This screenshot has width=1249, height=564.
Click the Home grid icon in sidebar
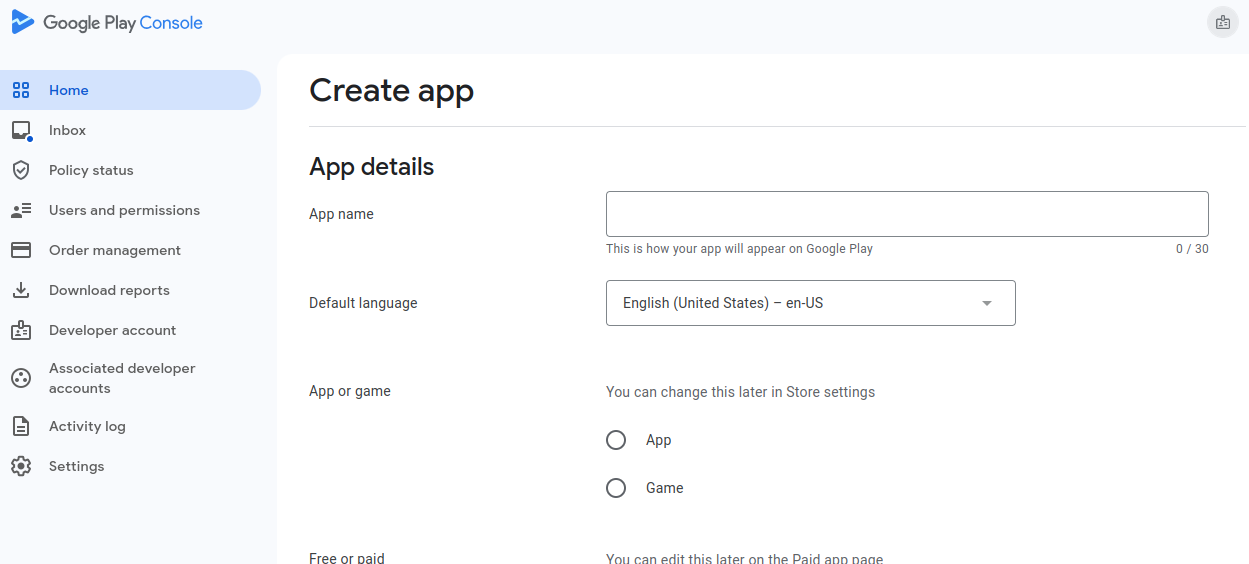coord(21,90)
